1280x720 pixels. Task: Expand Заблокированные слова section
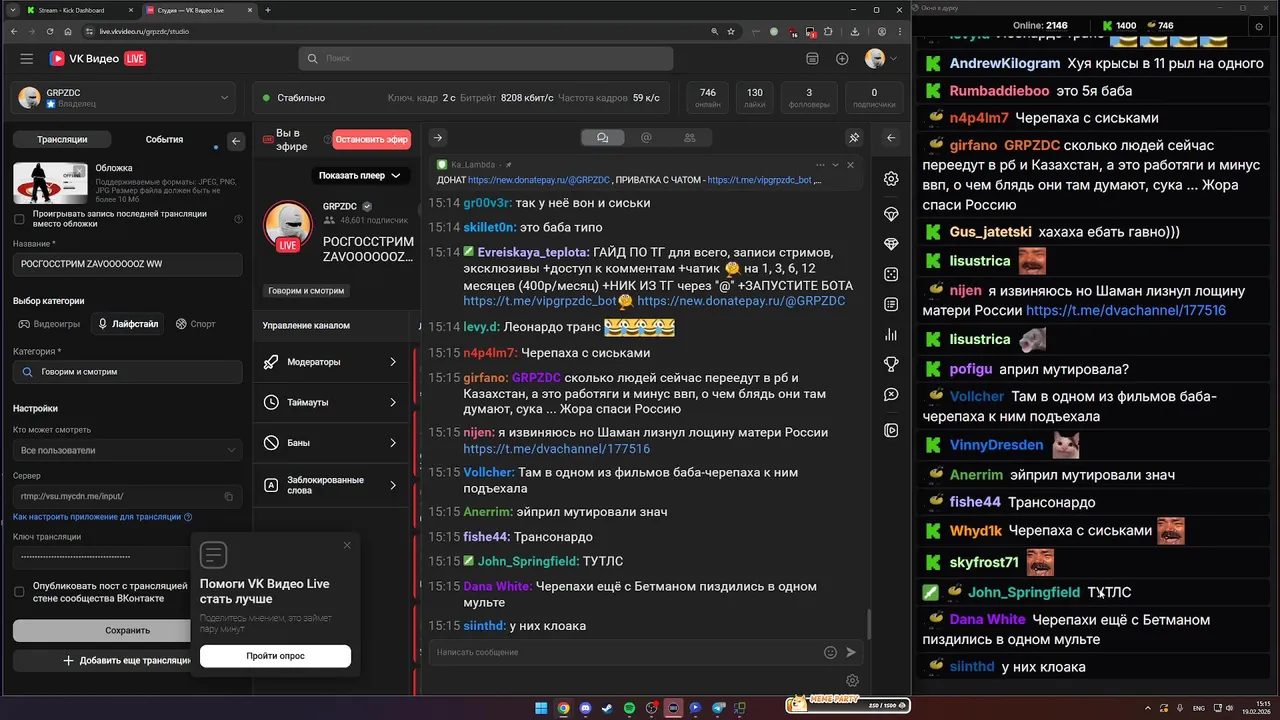click(333, 485)
